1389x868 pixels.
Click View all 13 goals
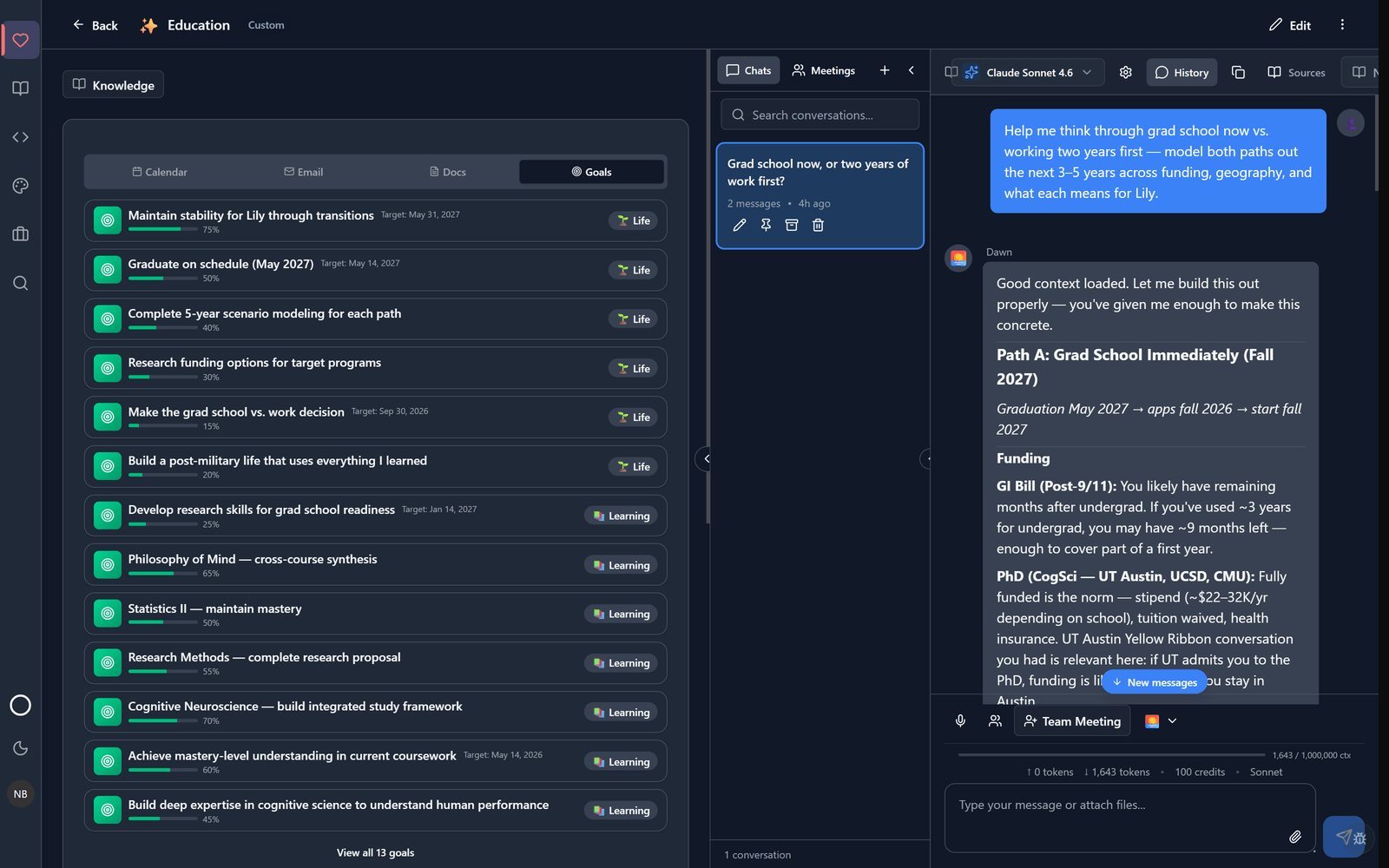click(x=376, y=853)
